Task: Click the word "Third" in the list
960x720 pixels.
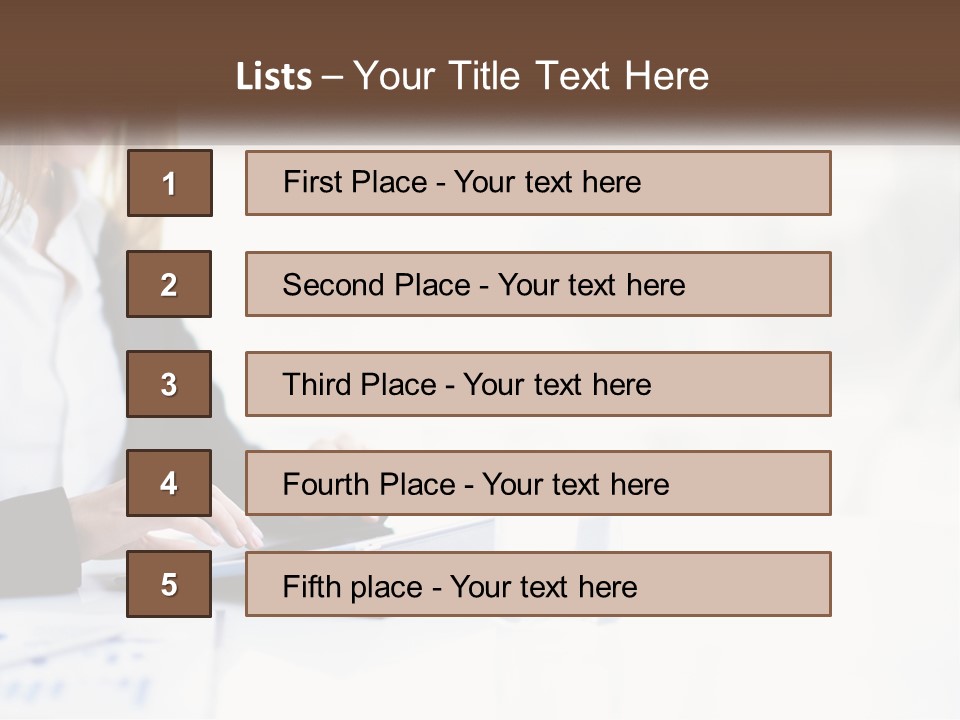Action: 318,385
